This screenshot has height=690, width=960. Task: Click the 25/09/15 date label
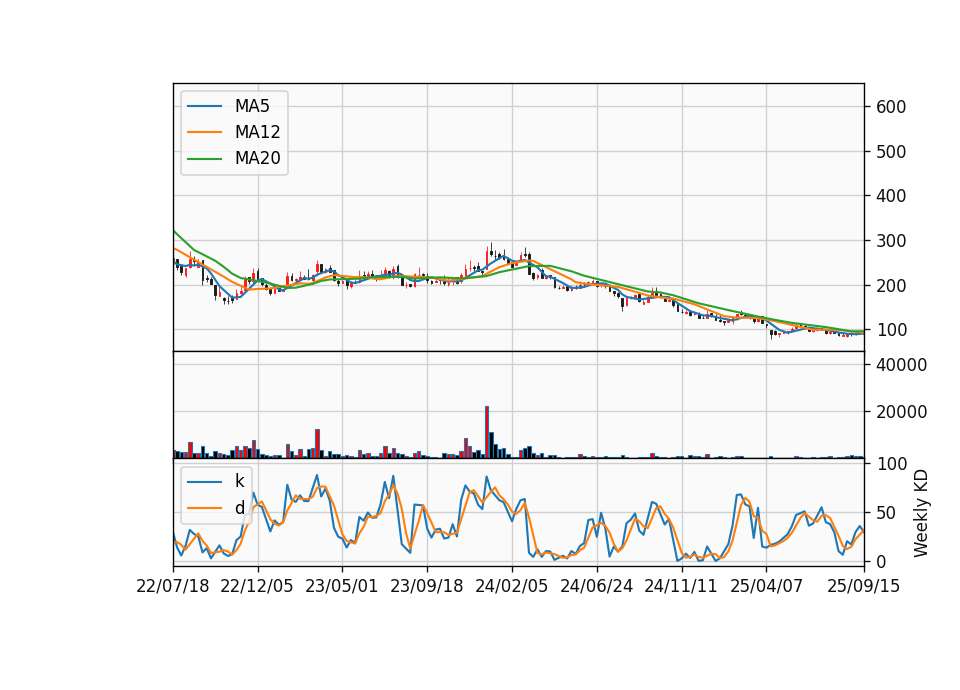coord(864,586)
